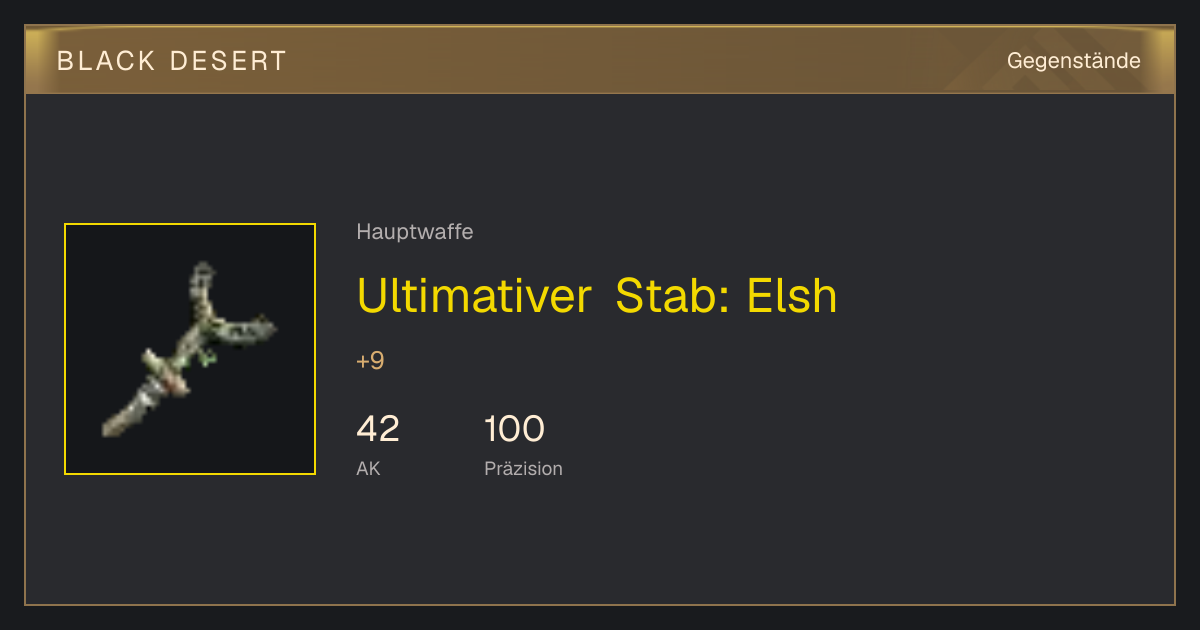
Task: Open the Gegenstände section link
Action: pos(1073,61)
